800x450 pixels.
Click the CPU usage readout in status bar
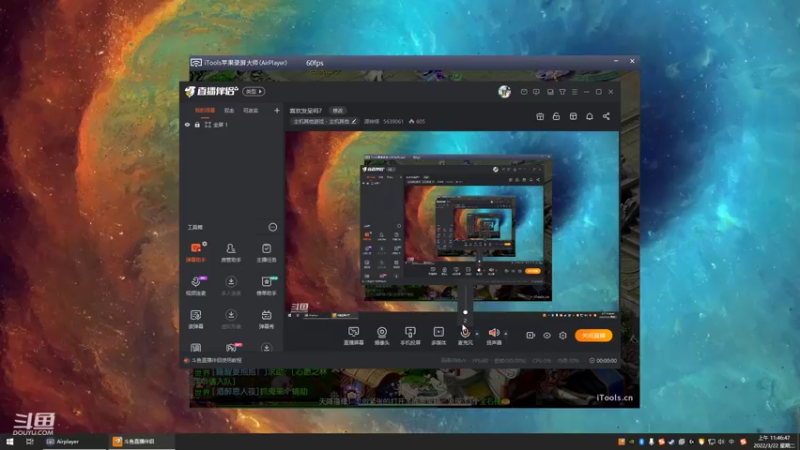tap(542, 360)
